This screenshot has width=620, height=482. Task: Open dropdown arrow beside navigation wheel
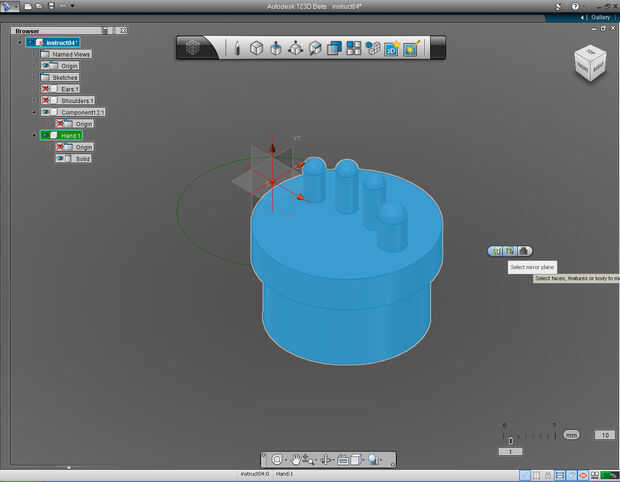click(x=285, y=460)
